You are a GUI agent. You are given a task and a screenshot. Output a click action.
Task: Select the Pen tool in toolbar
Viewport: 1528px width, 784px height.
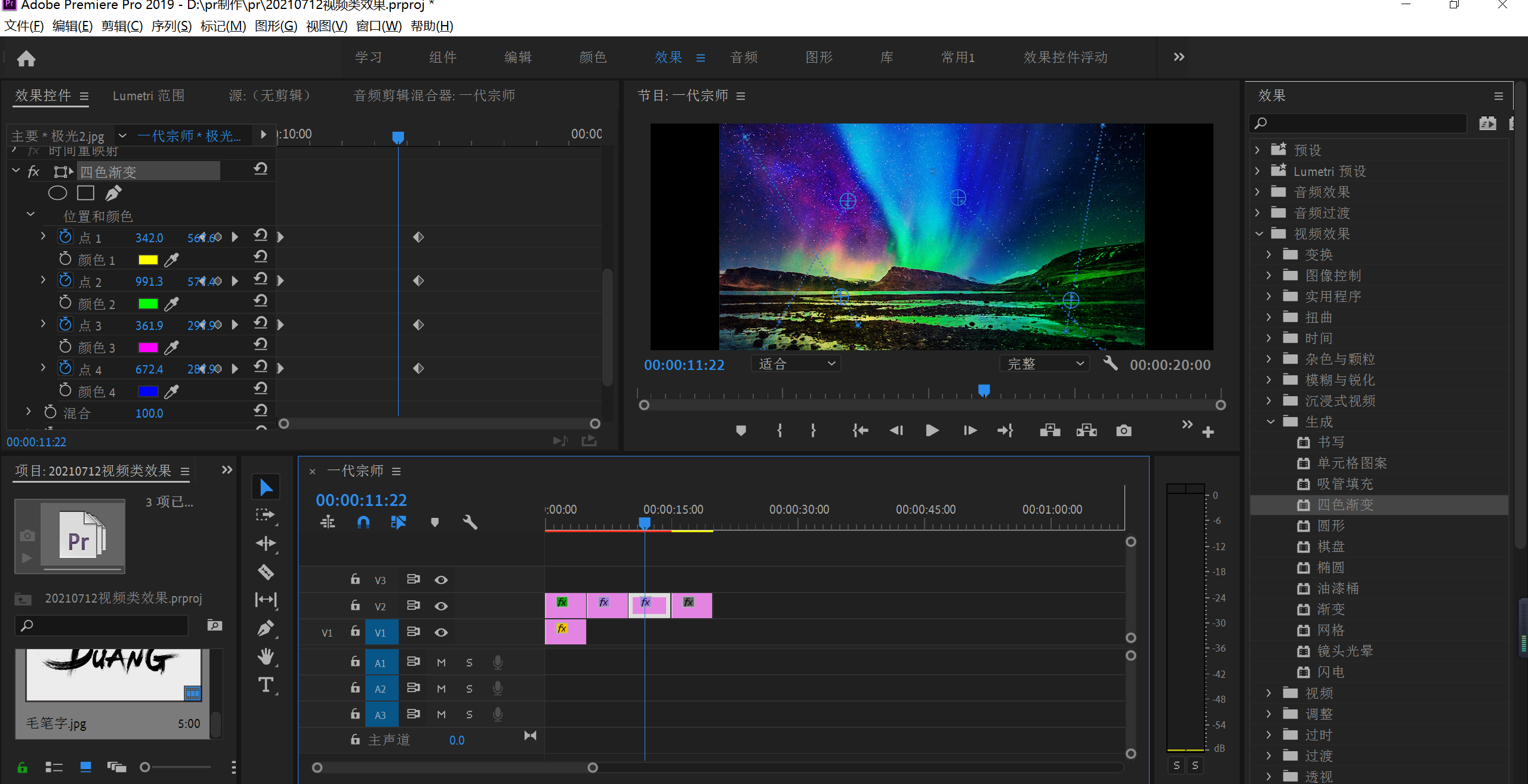click(266, 628)
